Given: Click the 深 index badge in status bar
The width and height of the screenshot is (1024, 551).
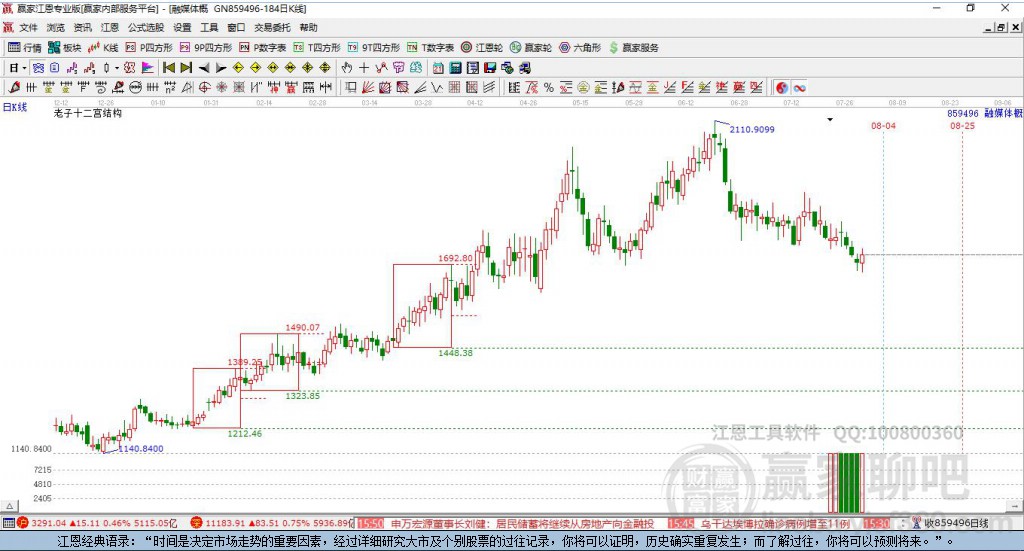Looking at the screenshot, I should tap(196, 523).
